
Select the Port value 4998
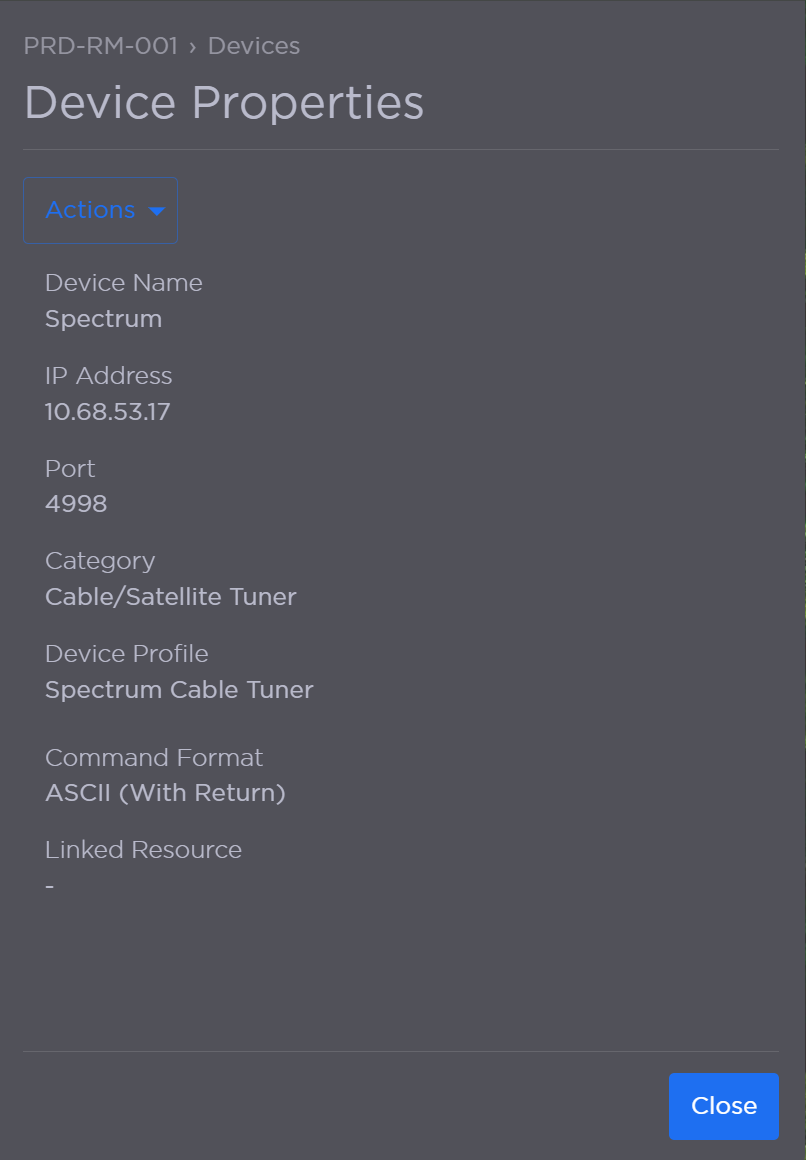76,504
